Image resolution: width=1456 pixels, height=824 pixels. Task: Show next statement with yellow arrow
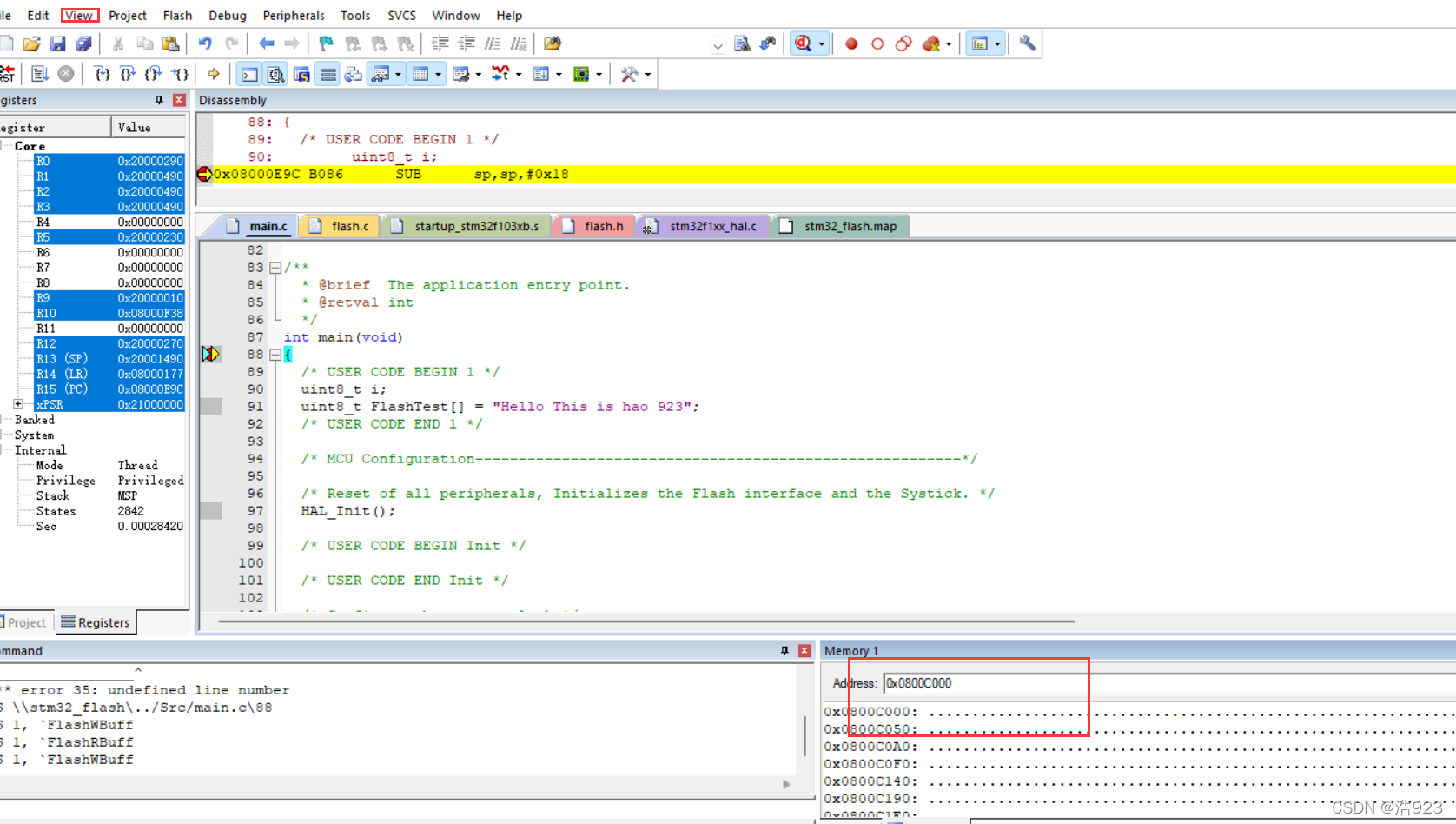[214, 74]
